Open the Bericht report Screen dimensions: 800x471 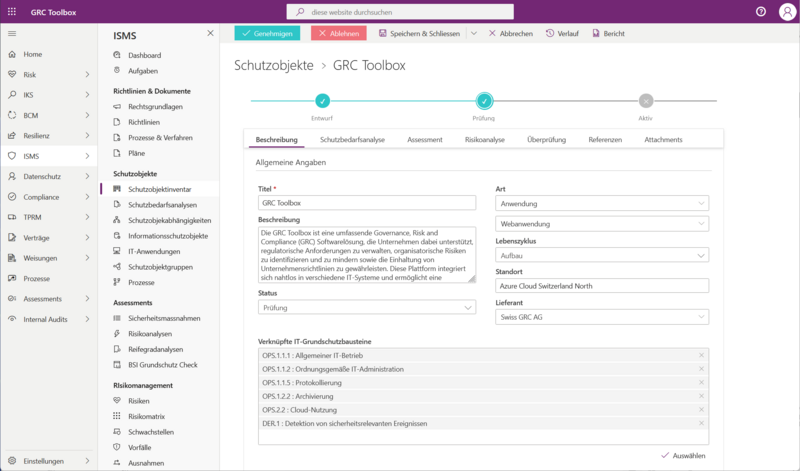tap(608, 33)
